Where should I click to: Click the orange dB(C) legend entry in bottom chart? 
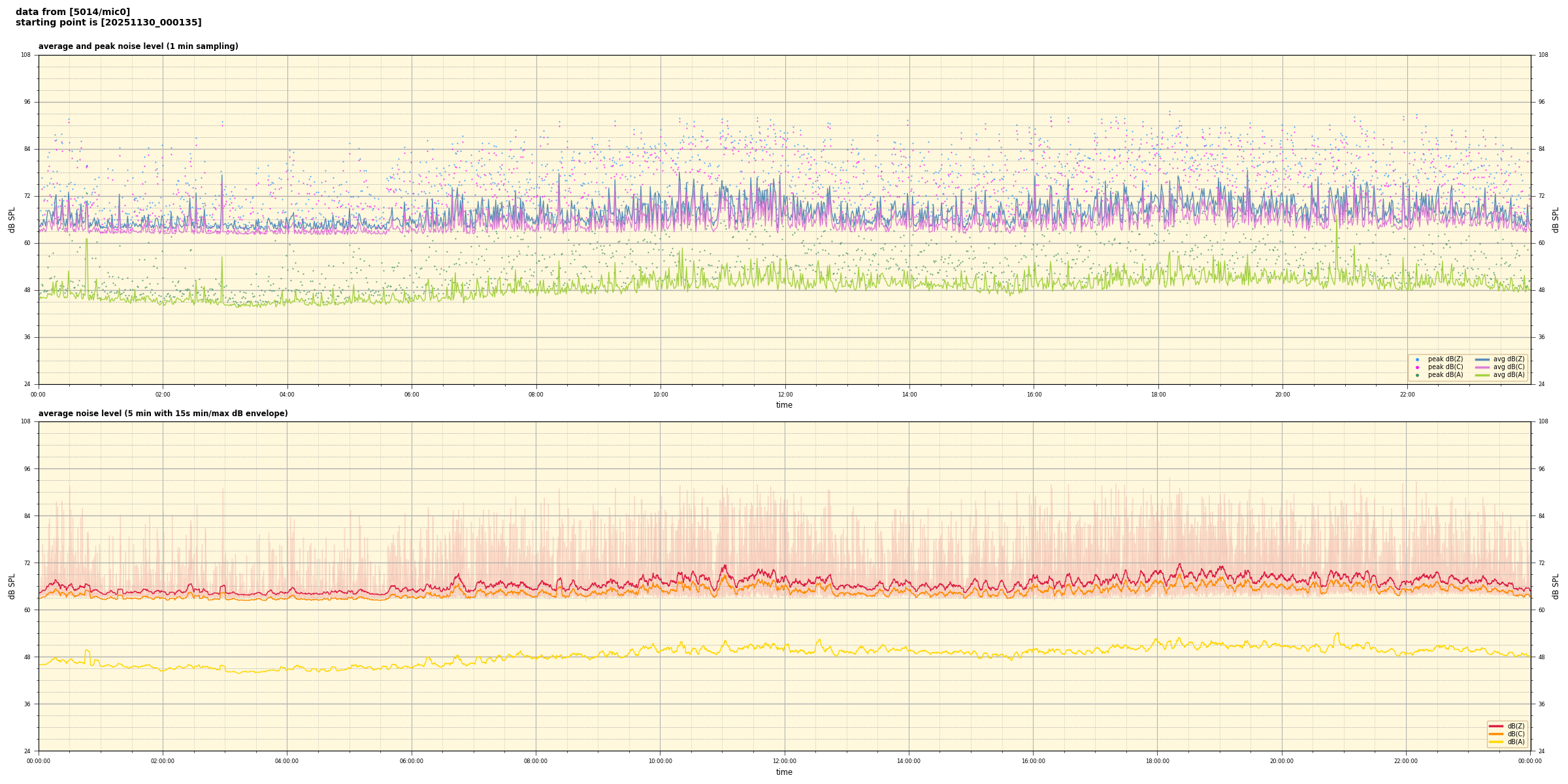tap(1496, 734)
